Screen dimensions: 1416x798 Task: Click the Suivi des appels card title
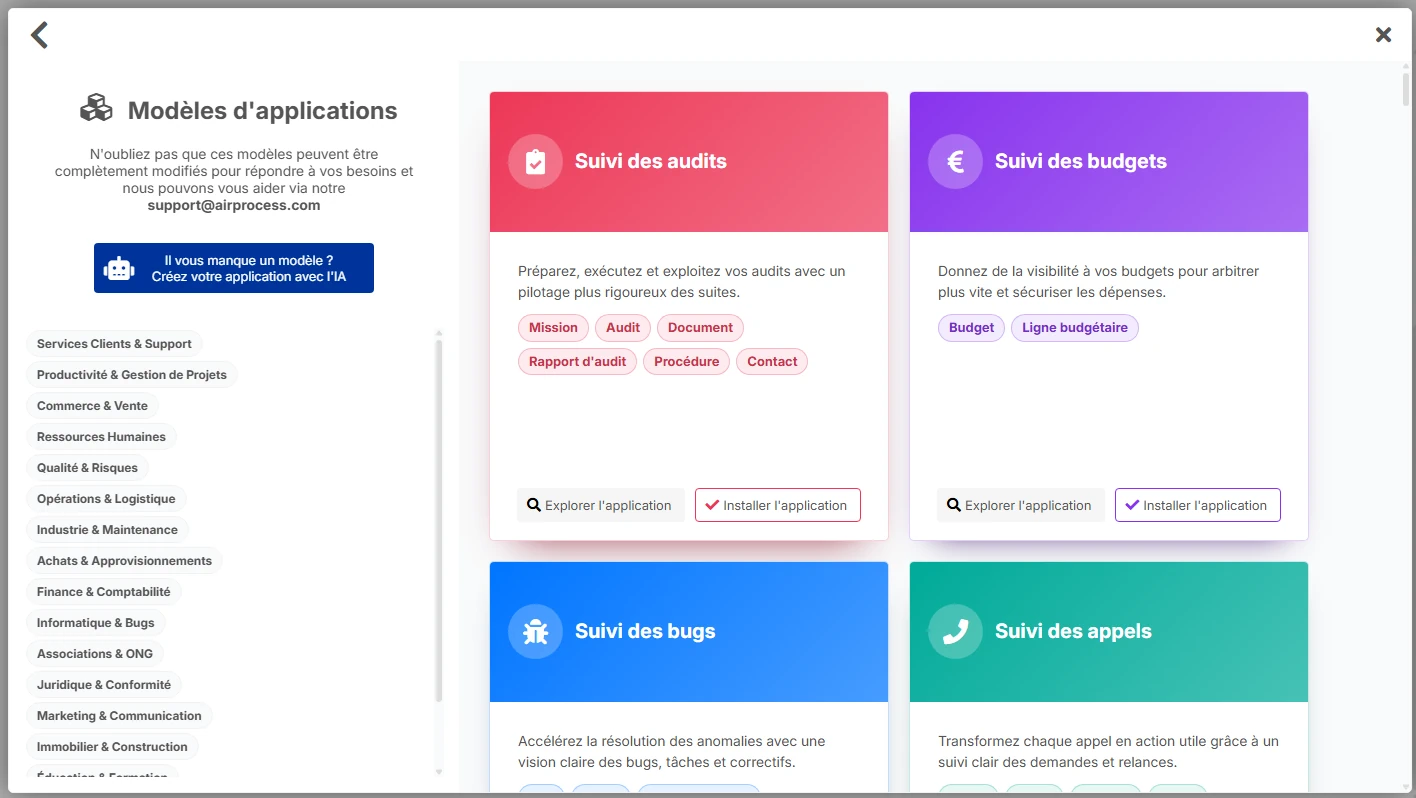[1073, 631]
